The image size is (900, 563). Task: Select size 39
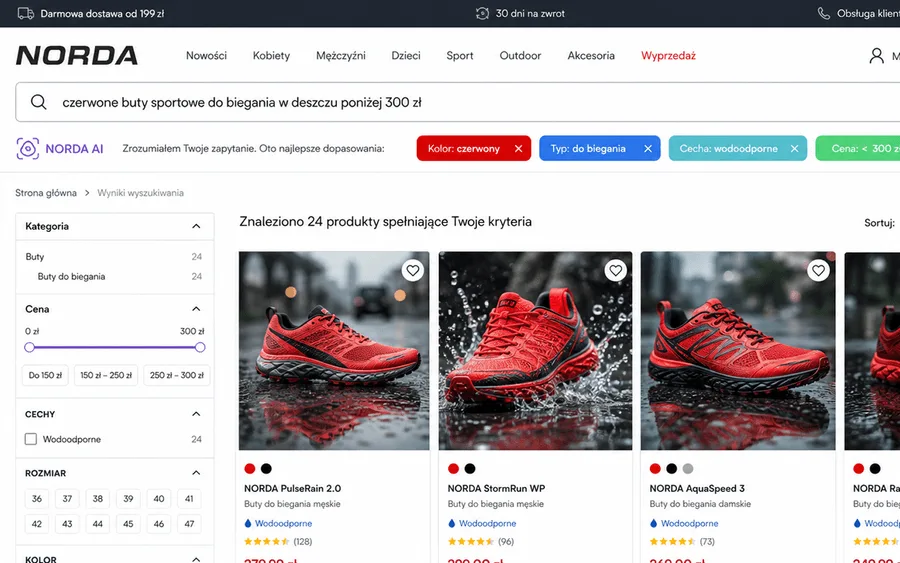click(128, 499)
